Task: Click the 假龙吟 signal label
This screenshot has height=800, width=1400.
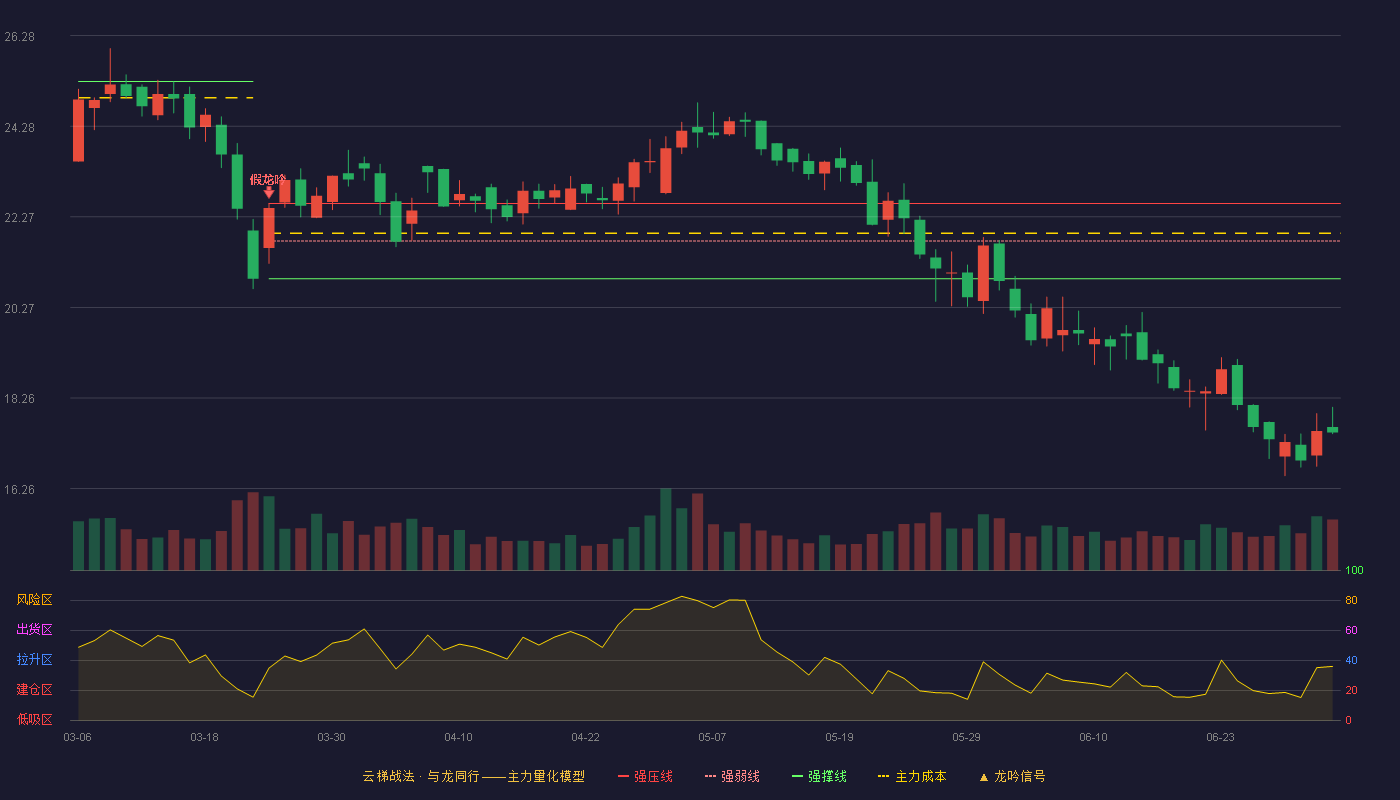Action: tap(268, 179)
